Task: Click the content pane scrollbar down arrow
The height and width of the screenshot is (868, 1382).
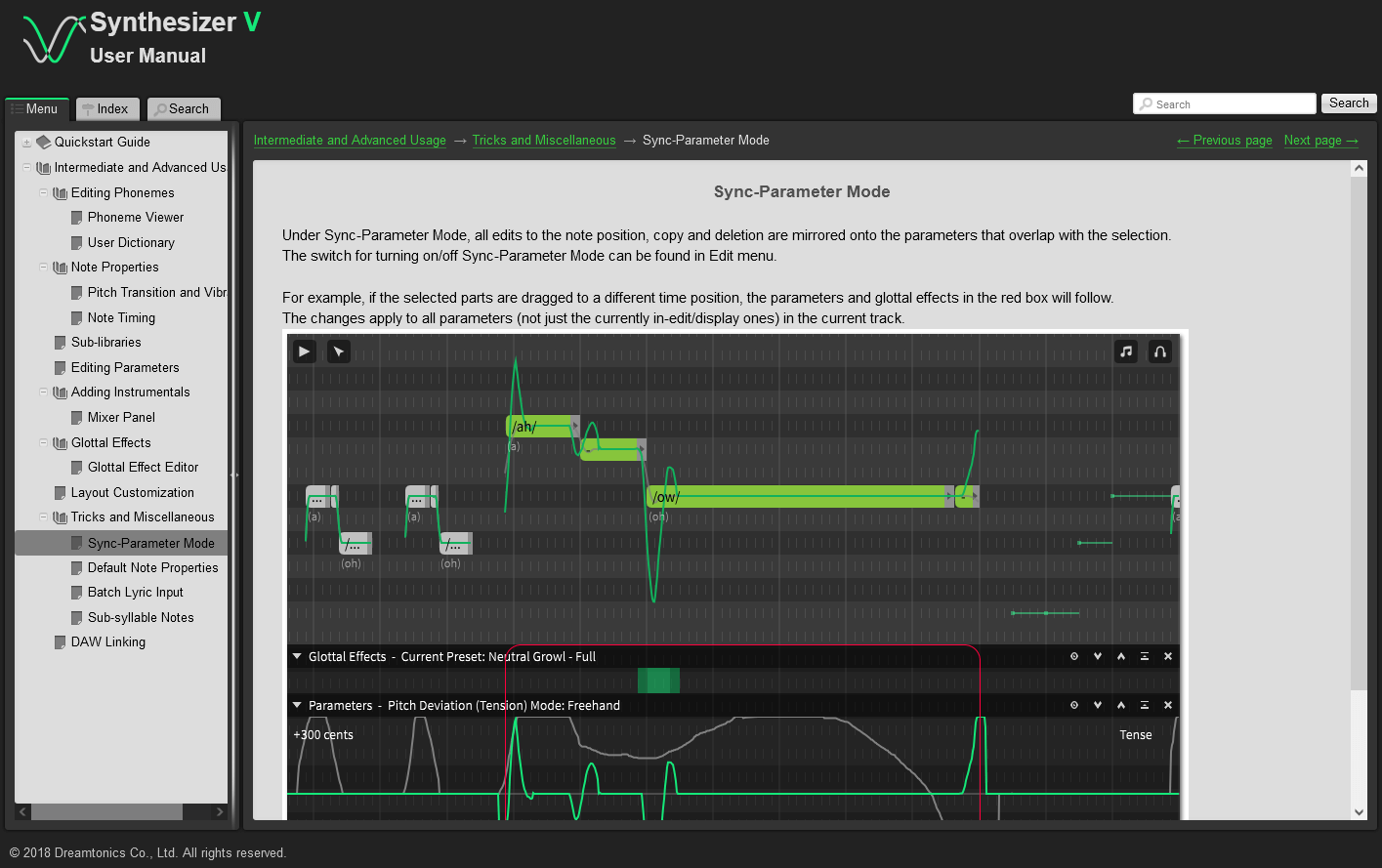Action: [x=1359, y=811]
